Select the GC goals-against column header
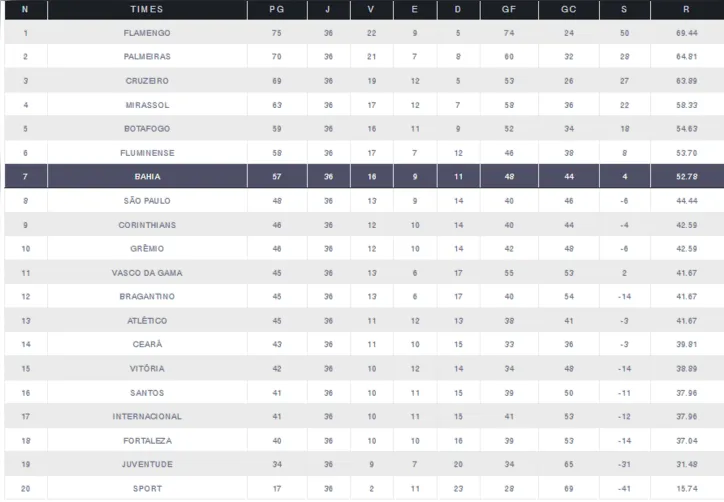 tap(568, 9)
